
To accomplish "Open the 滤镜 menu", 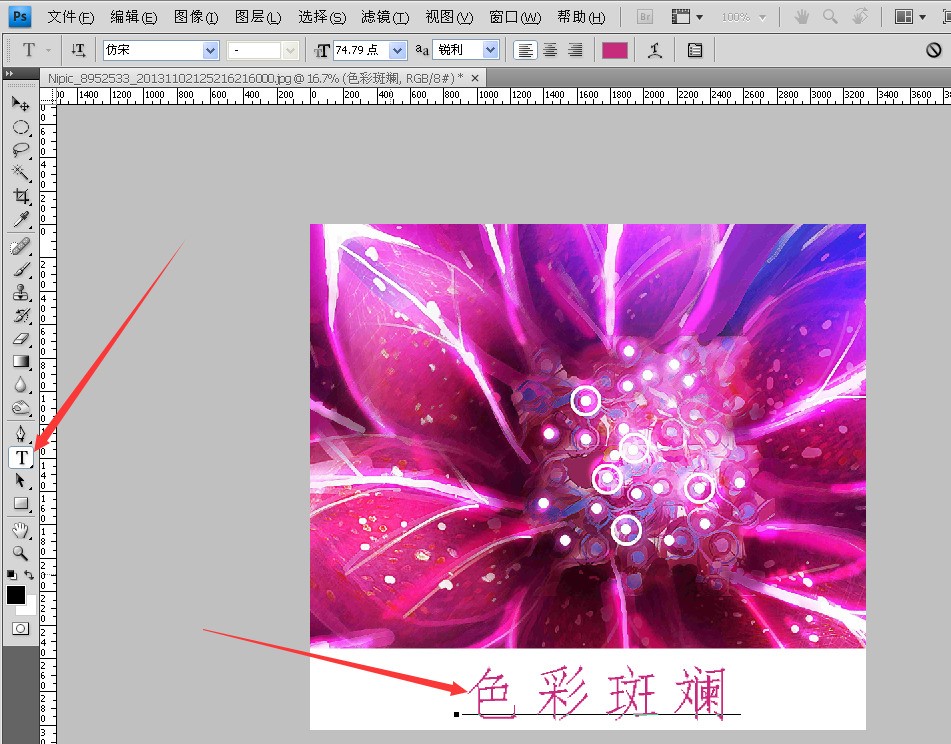I will [385, 17].
